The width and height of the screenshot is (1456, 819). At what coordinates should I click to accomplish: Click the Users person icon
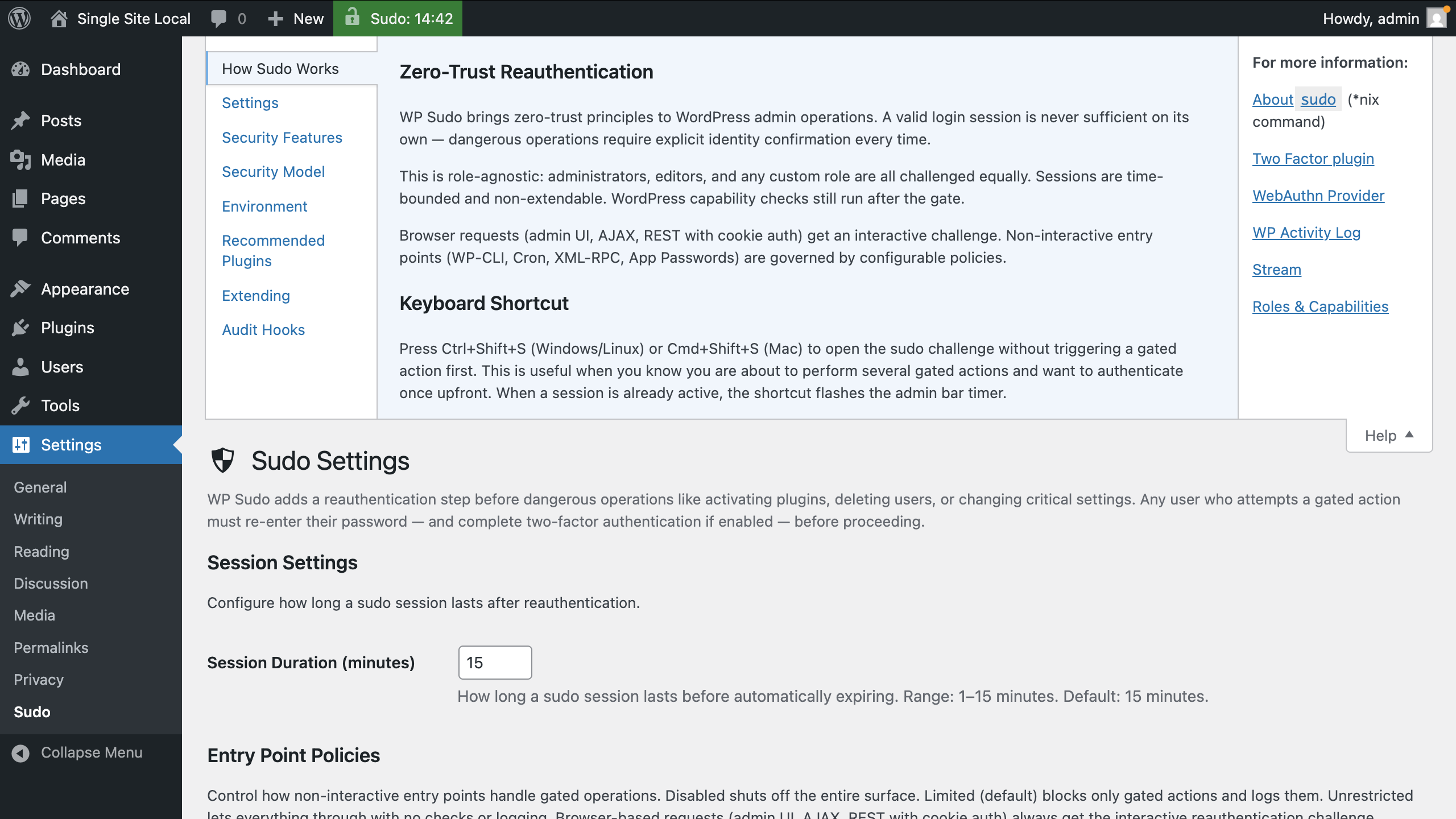click(x=20, y=367)
